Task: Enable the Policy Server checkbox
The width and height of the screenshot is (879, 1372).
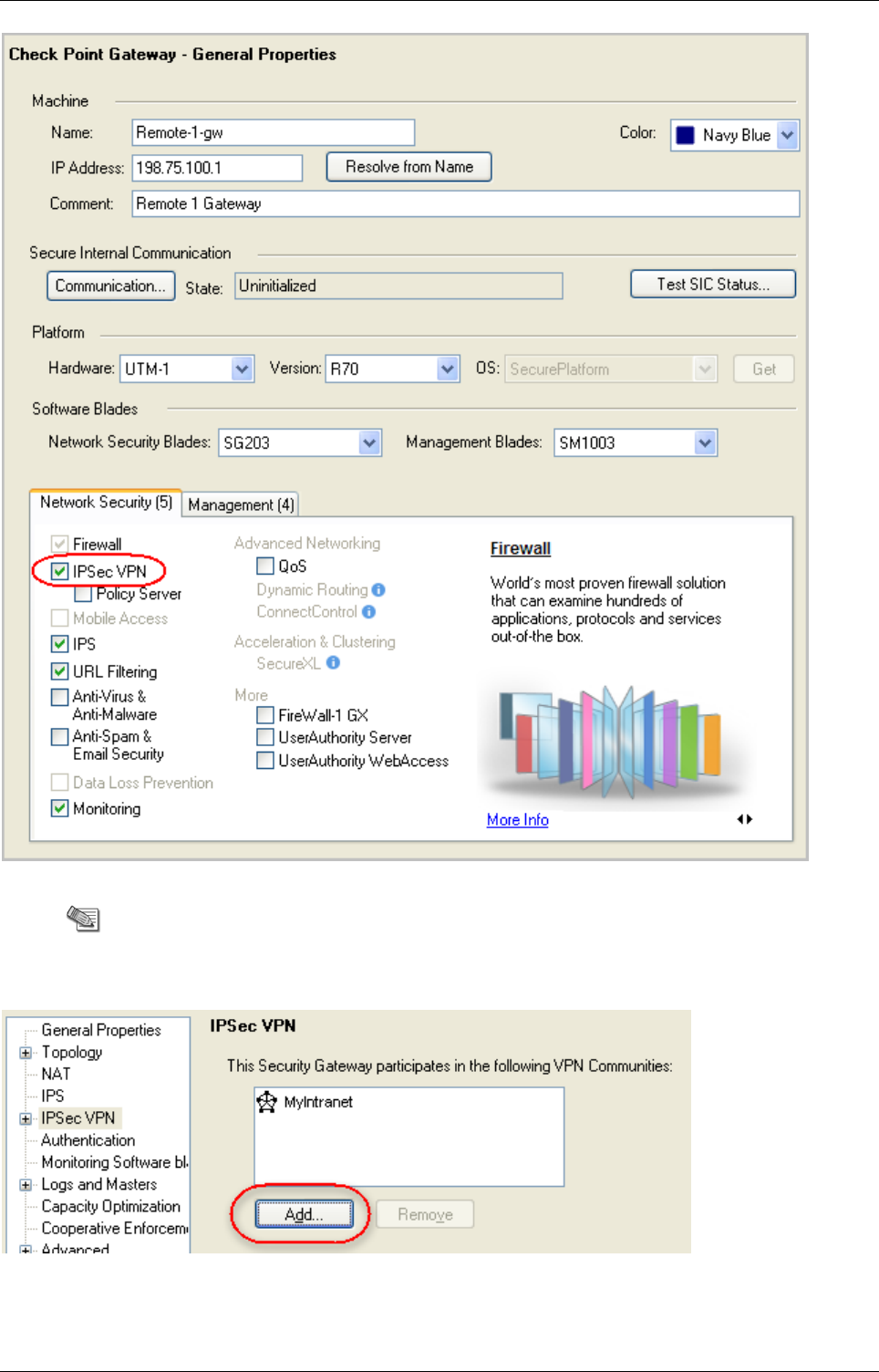Action: tap(83, 594)
